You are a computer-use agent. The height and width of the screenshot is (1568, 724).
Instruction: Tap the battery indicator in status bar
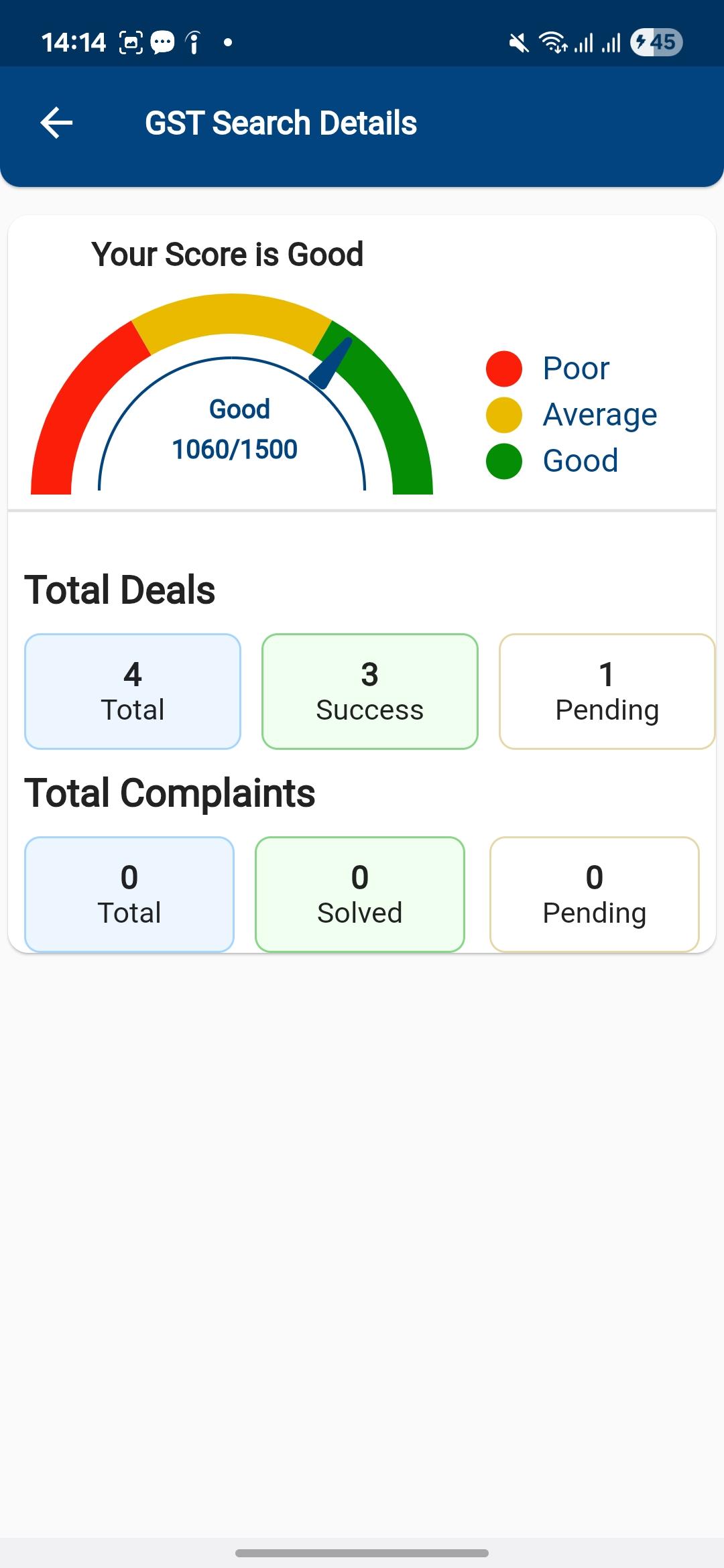[656, 42]
